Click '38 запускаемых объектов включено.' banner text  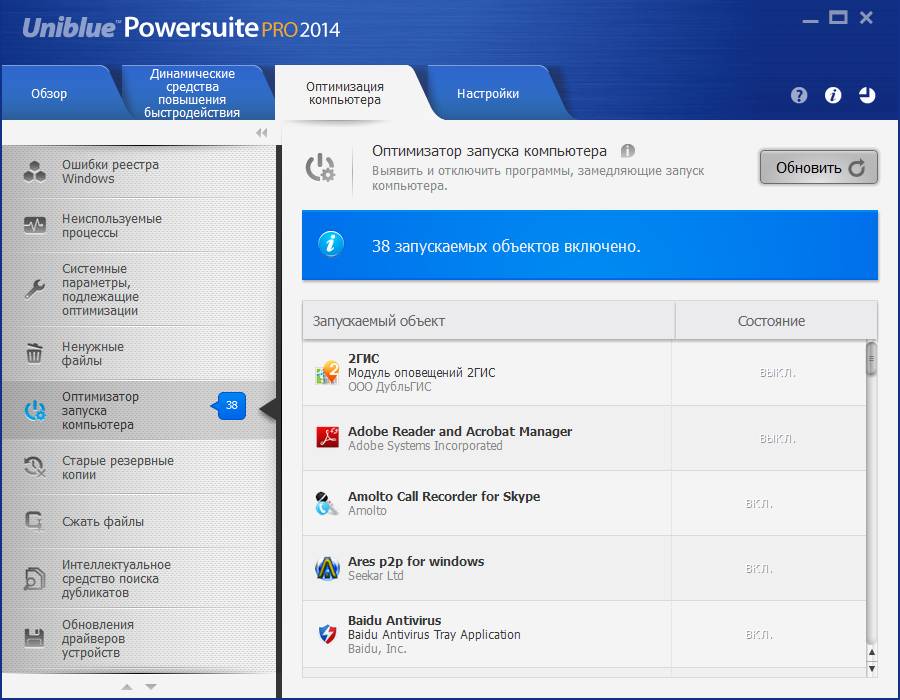point(506,246)
